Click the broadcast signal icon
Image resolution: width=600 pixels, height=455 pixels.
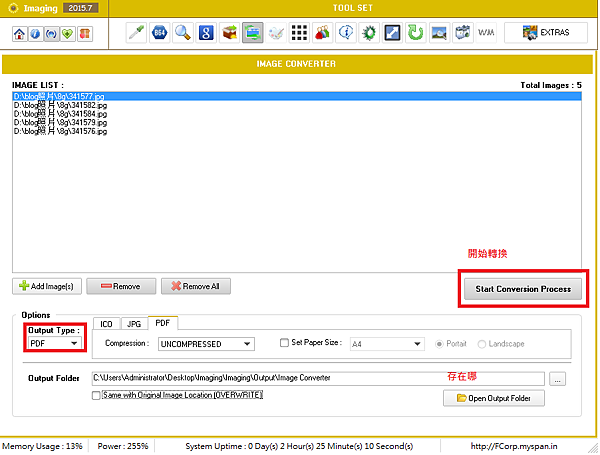coord(51,34)
